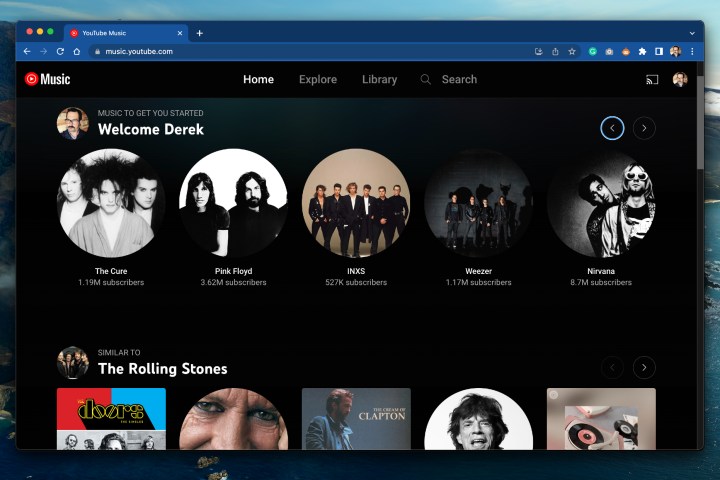Open the Library tab
720x480 pixels.
379,80
